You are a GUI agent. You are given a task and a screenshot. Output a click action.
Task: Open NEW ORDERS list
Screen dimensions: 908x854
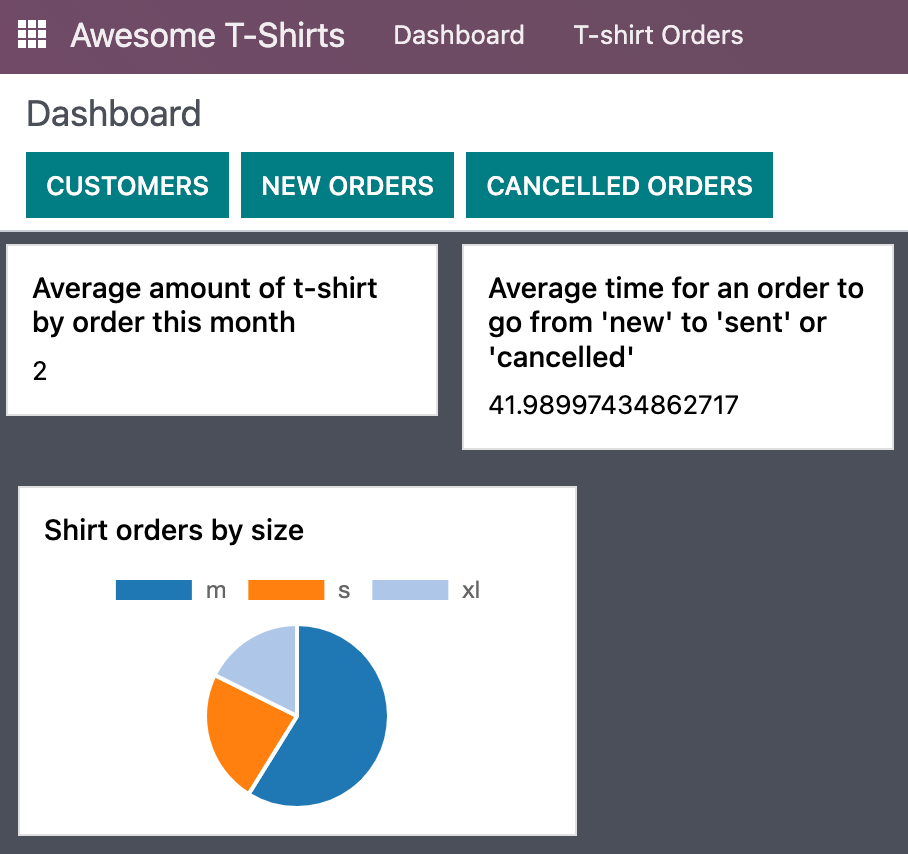pos(347,185)
